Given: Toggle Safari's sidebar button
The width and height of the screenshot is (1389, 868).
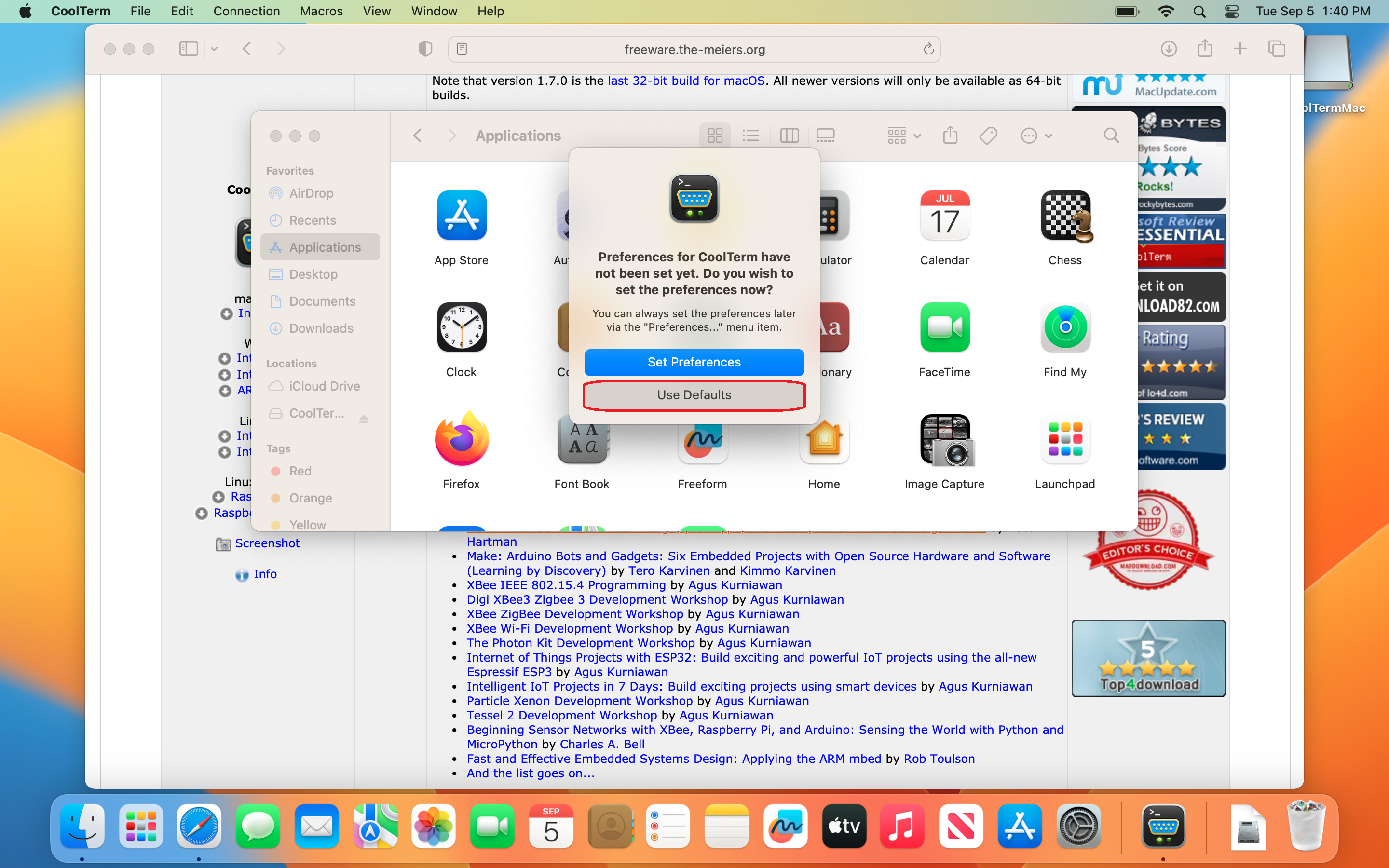Looking at the screenshot, I should tap(188, 49).
